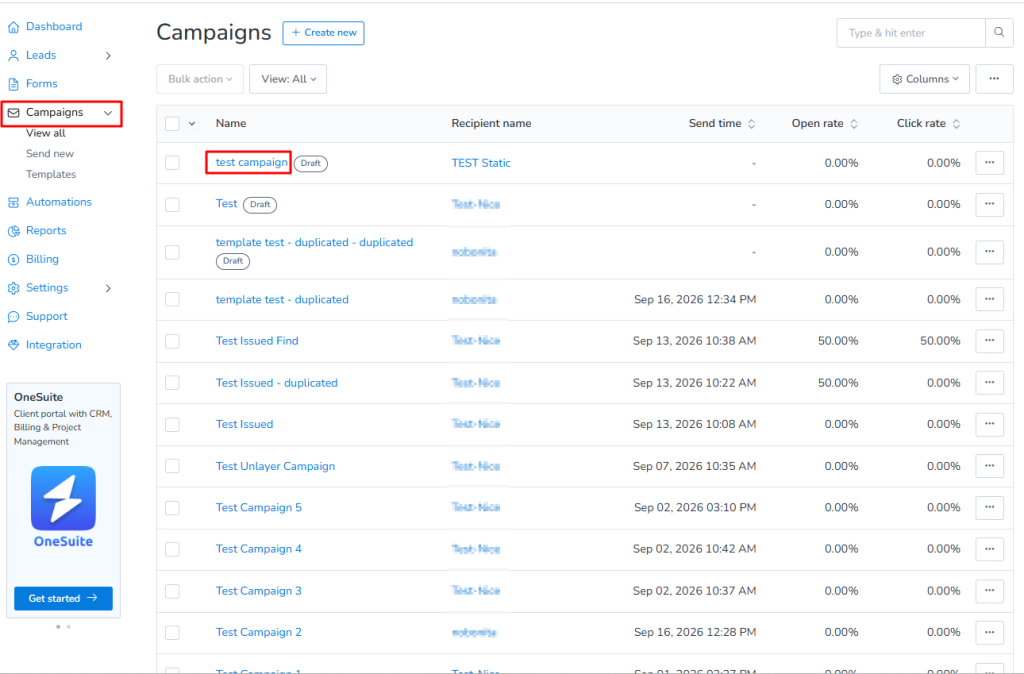Open row actions for Test draft row
This screenshot has width=1024, height=674.
989,204
